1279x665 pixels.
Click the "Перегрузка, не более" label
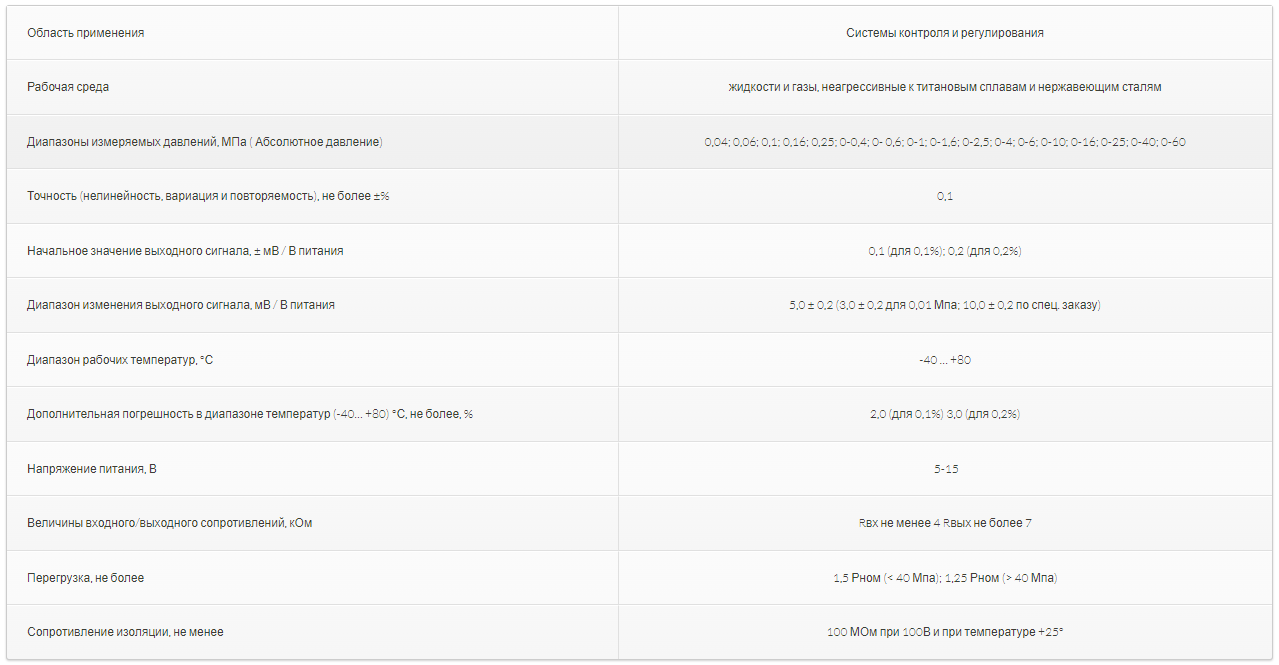(85, 578)
